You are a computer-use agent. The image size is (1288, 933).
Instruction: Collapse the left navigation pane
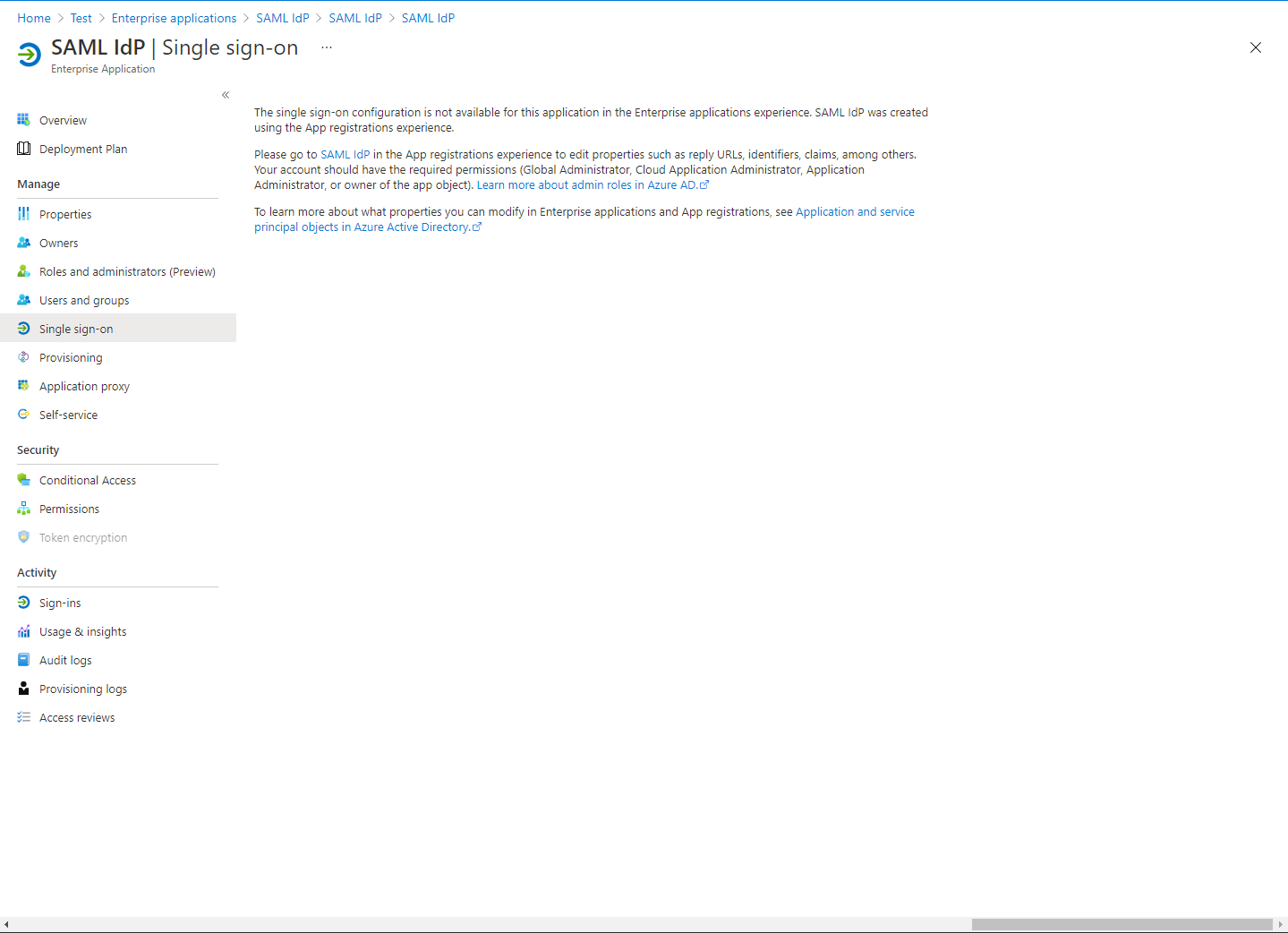[225, 94]
